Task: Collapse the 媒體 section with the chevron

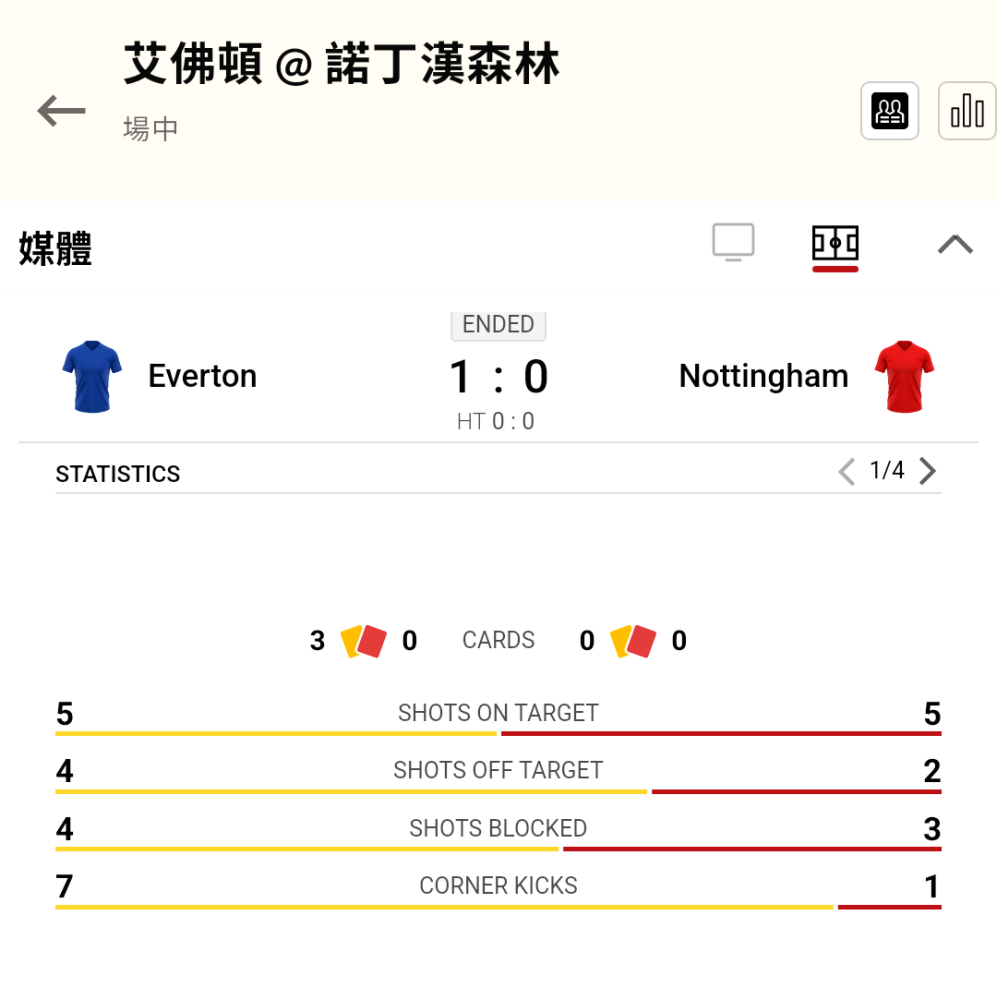Action: tap(955, 244)
